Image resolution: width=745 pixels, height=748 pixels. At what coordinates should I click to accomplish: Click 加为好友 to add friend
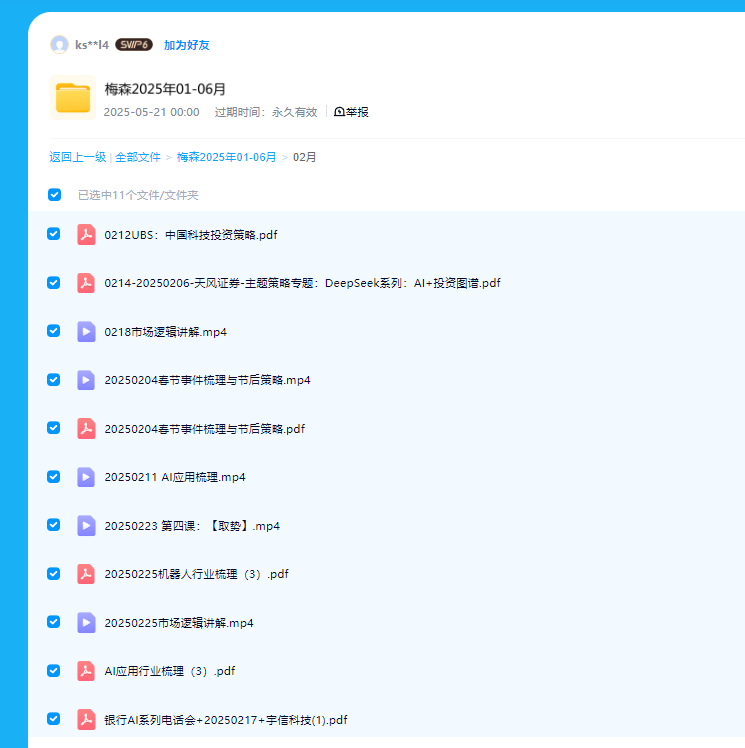[186, 45]
